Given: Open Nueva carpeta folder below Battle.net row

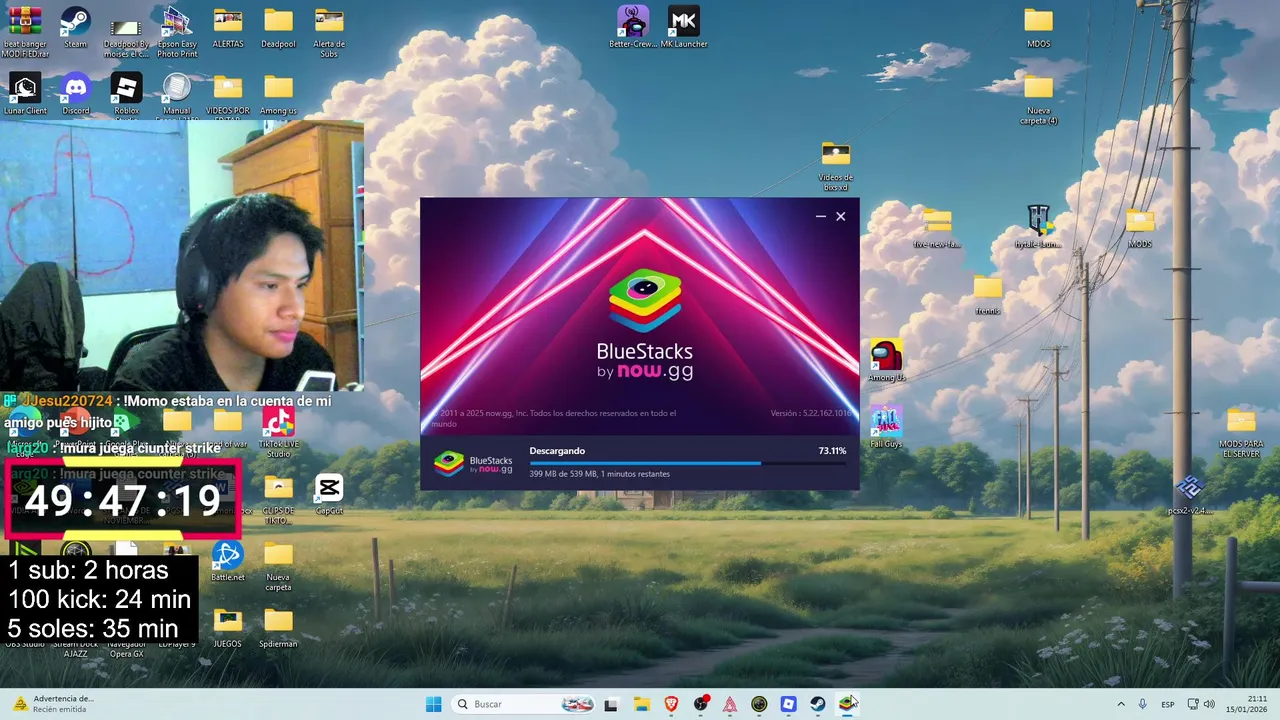Looking at the screenshot, I should coord(278,566).
